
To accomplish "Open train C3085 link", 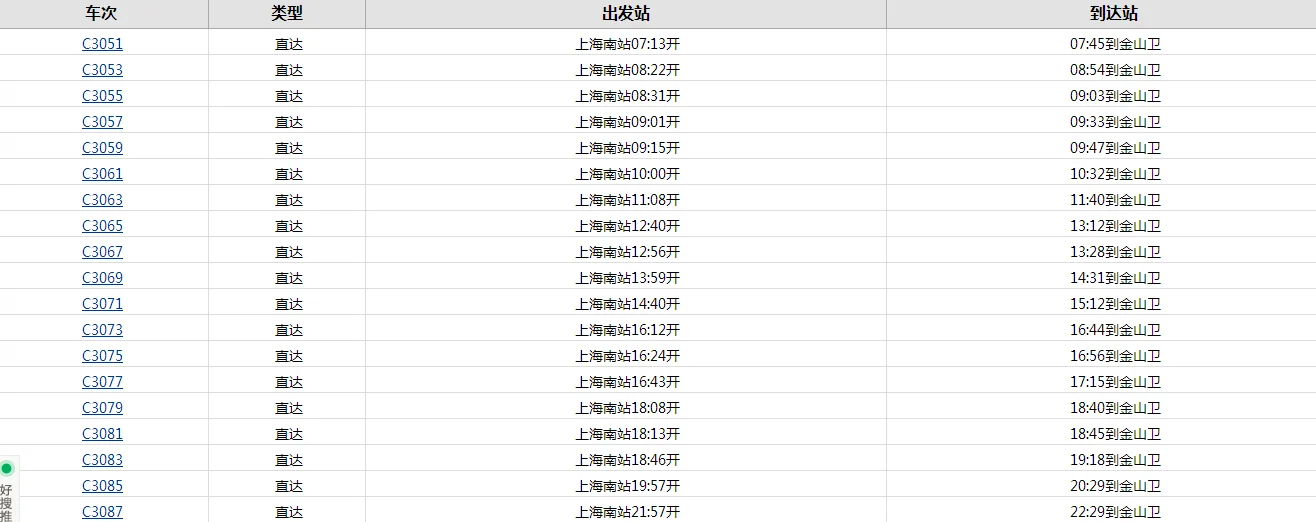I will (x=102, y=486).
